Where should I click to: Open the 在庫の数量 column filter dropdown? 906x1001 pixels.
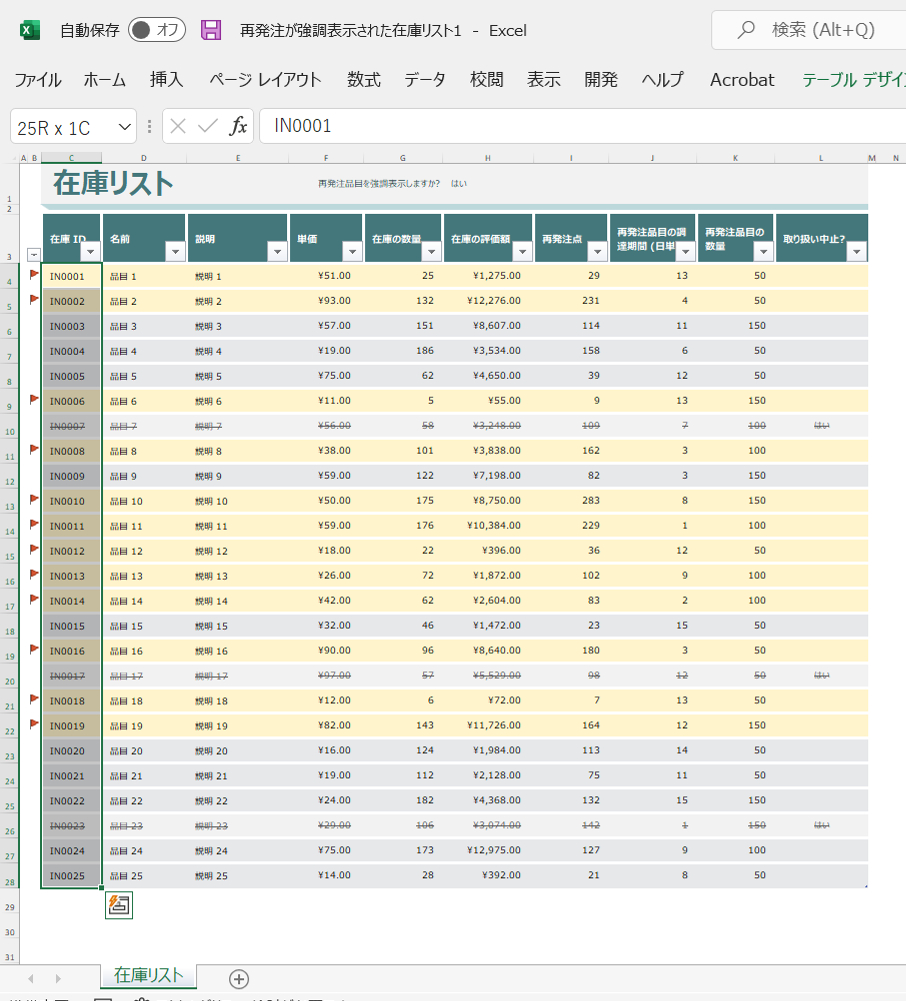tap(432, 252)
